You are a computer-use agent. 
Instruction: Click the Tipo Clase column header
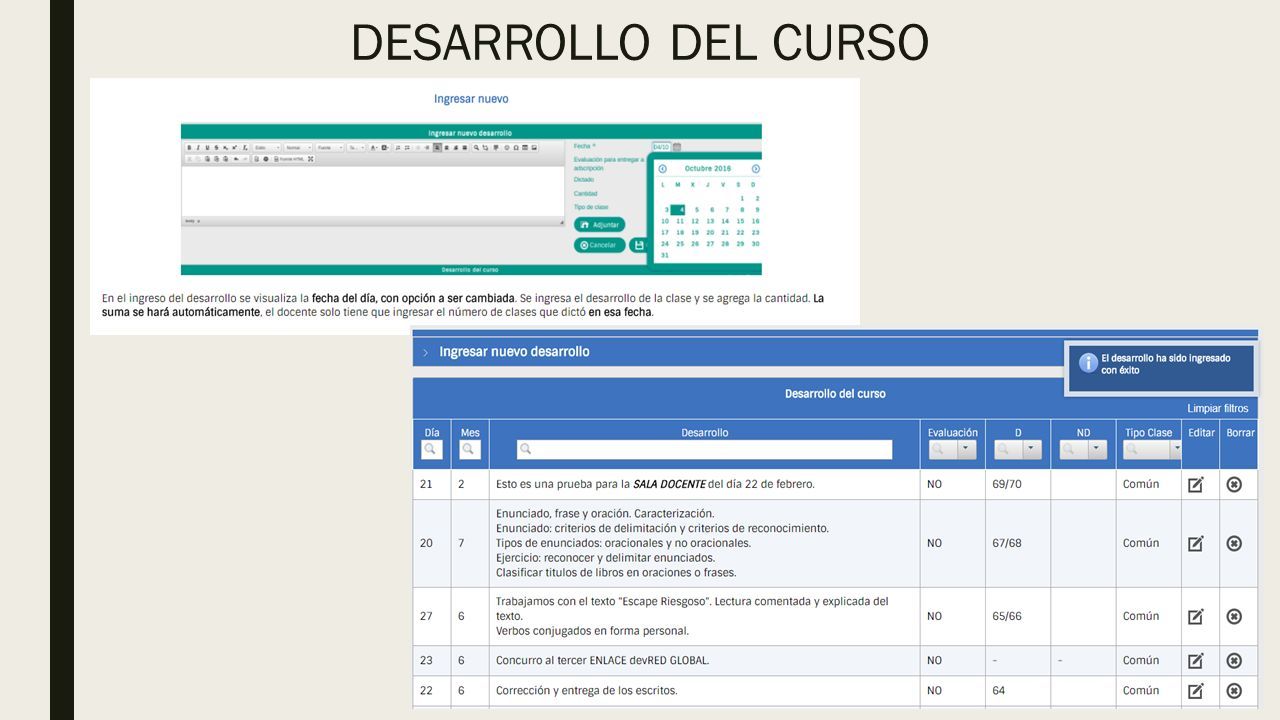(x=1148, y=433)
